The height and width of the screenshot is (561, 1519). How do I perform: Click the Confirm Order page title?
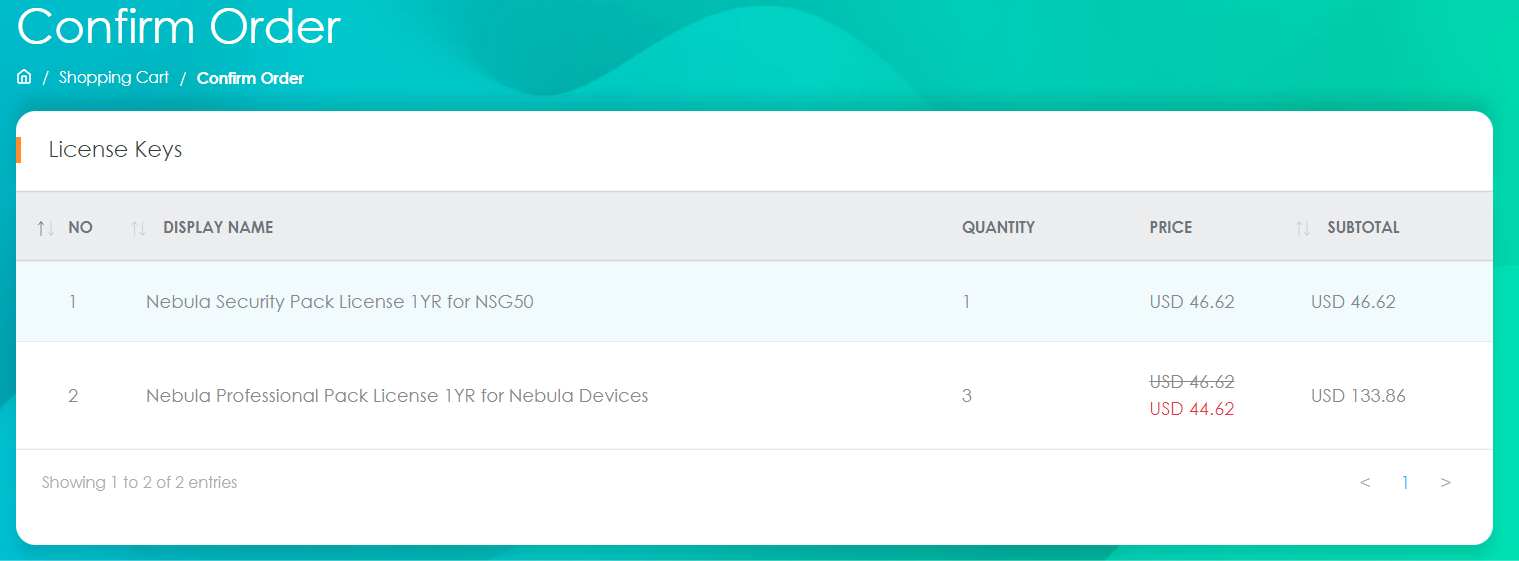pyautogui.click(x=179, y=26)
